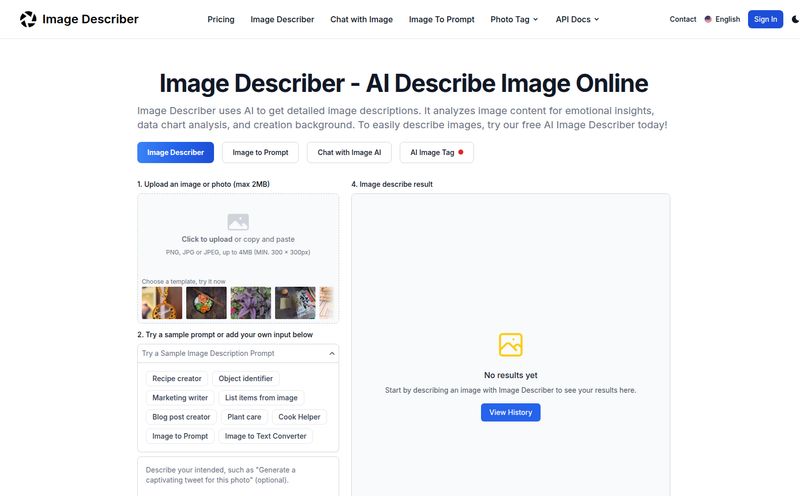Select the Marketing writer prompt
This screenshot has width=800, height=496.
coord(180,398)
